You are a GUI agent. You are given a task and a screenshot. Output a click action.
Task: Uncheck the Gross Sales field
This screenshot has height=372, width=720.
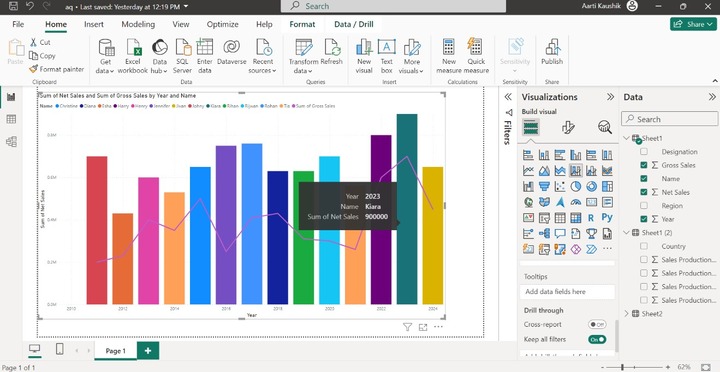pyautogui.click(x=644, y=165)
